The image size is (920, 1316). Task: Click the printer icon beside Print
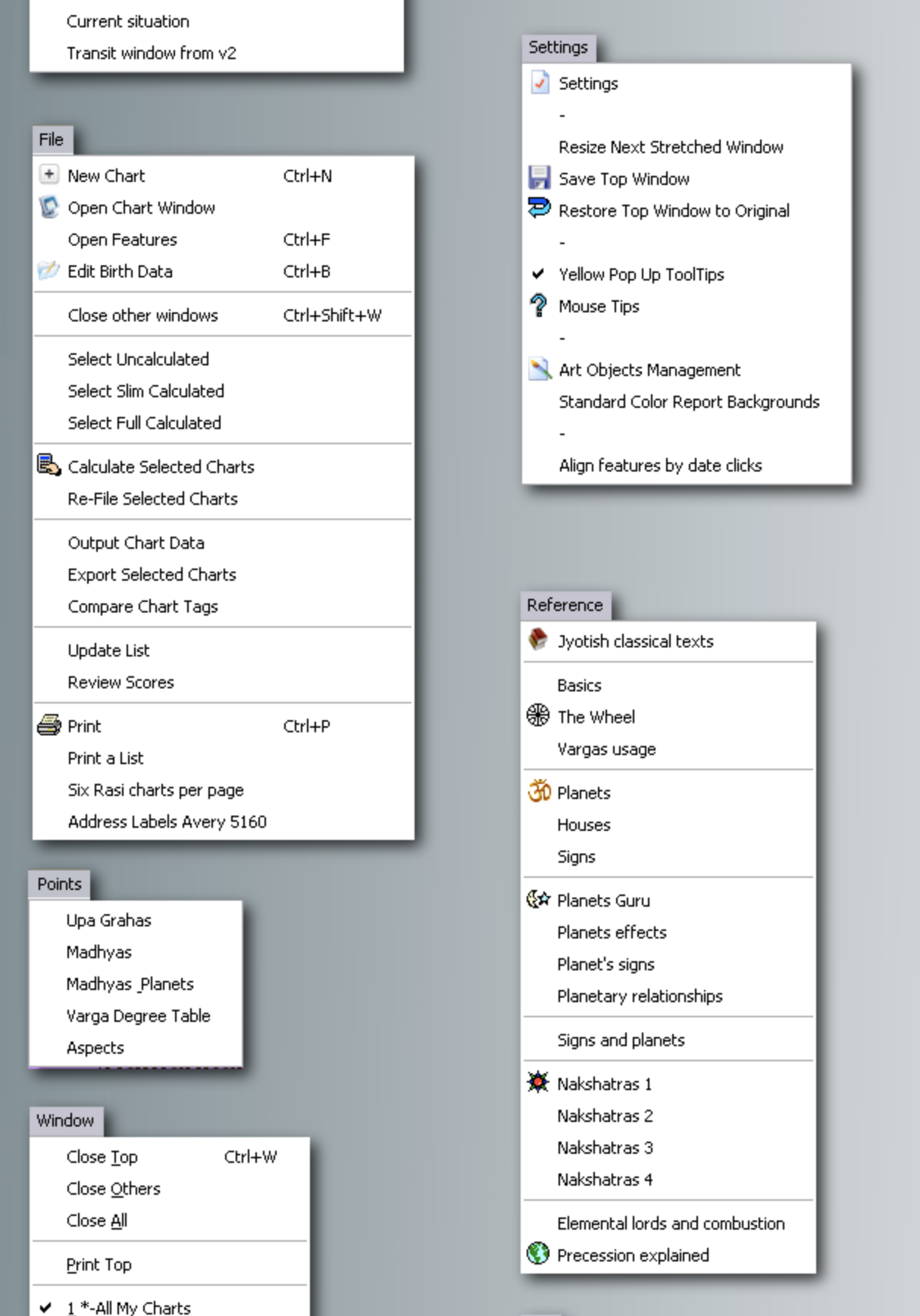(x=49, y=725)
